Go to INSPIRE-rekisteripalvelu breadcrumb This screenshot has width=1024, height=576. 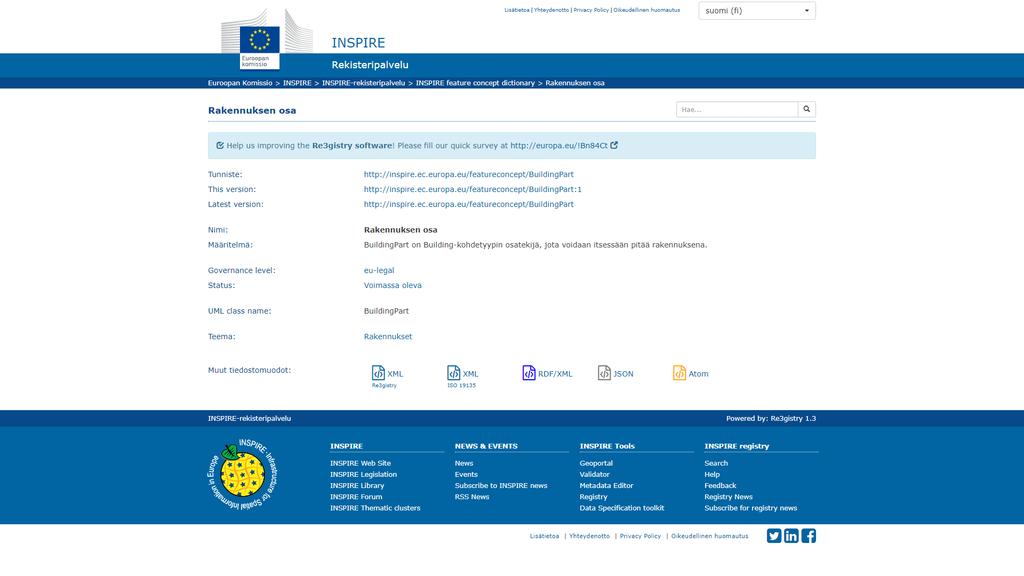point(363,83)
